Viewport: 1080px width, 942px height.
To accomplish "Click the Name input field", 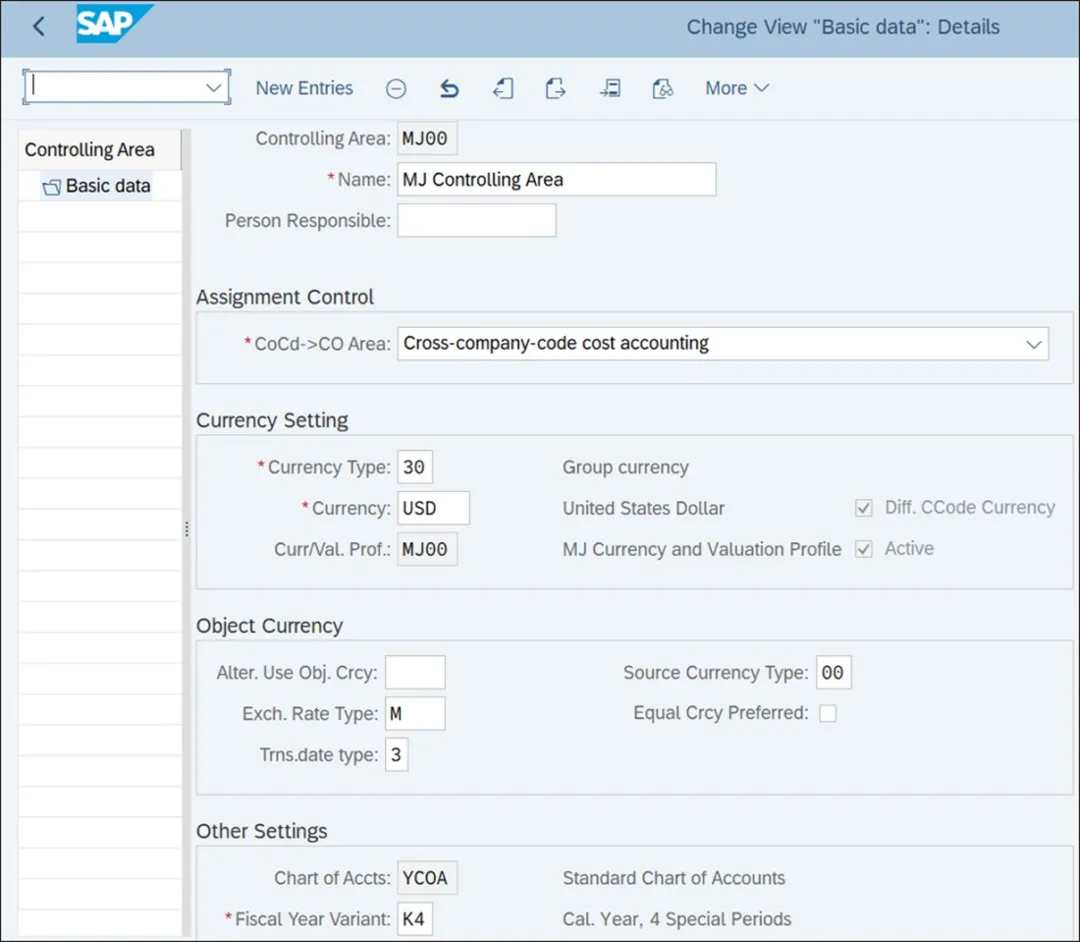I will point(557,180).
